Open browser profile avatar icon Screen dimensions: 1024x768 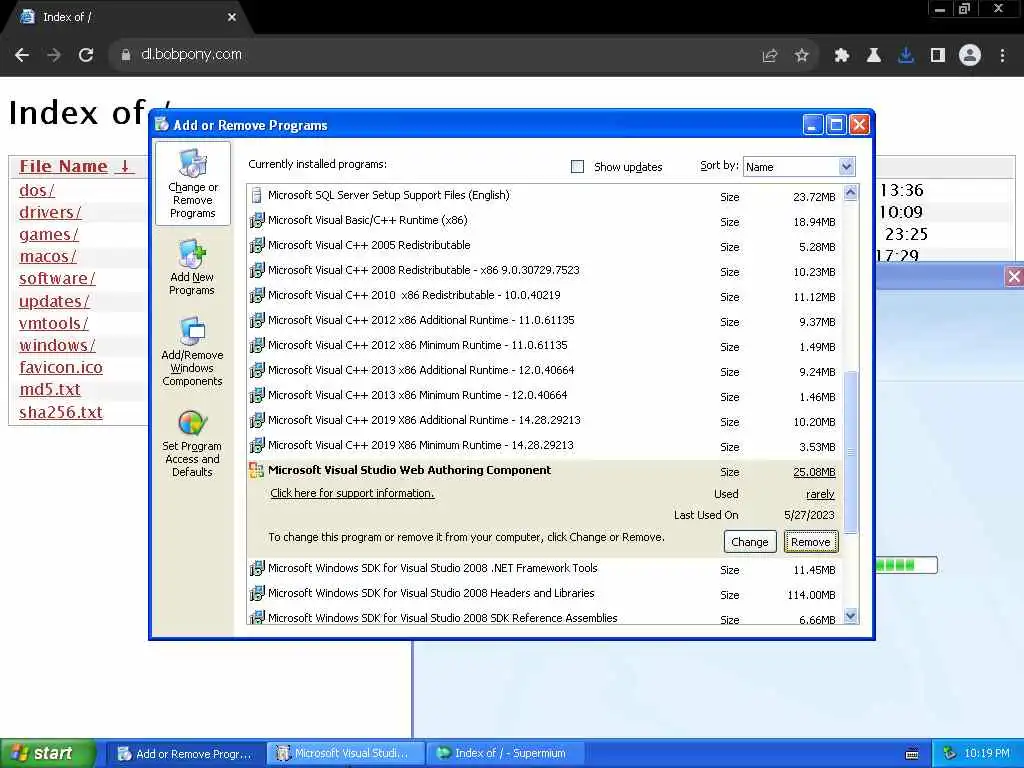point(970,56)
